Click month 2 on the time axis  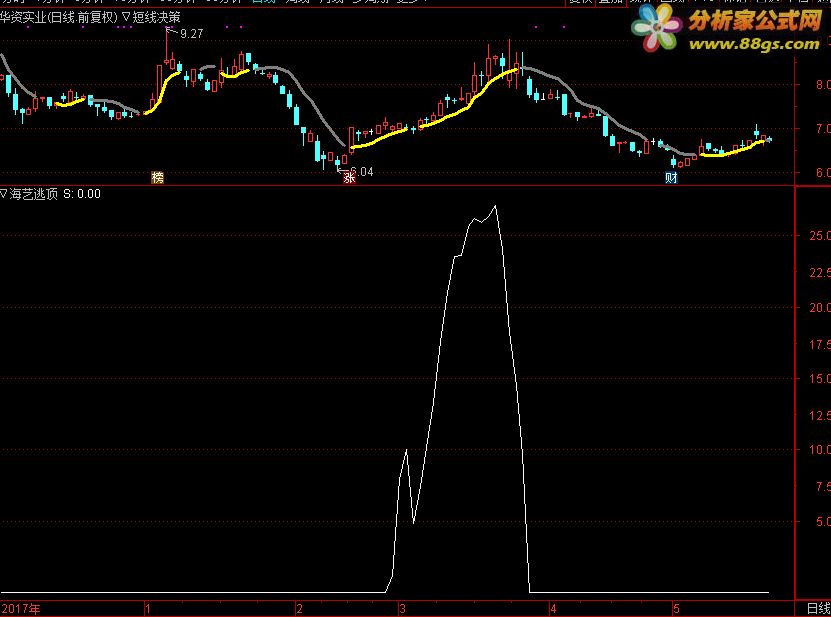pyautogui.click(x=299, y=609)
